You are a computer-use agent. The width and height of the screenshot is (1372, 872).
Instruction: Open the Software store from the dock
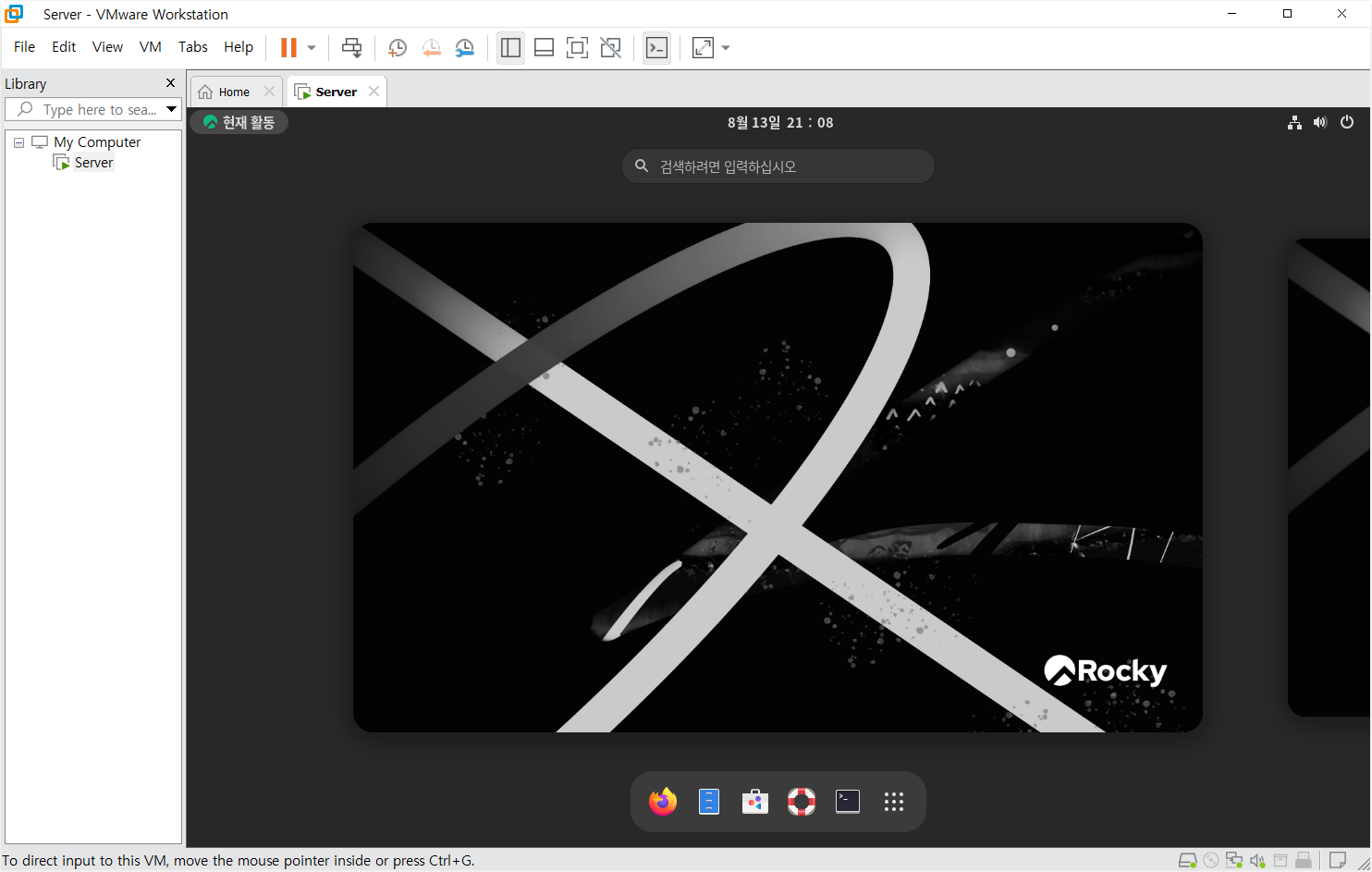click(x=755, y=802)
